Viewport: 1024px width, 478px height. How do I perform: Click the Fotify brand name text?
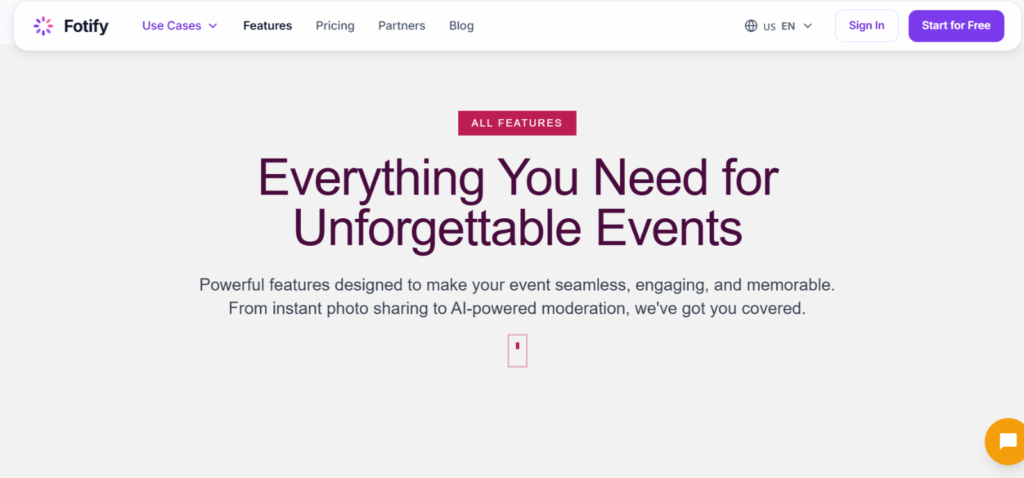coord(87,26)
